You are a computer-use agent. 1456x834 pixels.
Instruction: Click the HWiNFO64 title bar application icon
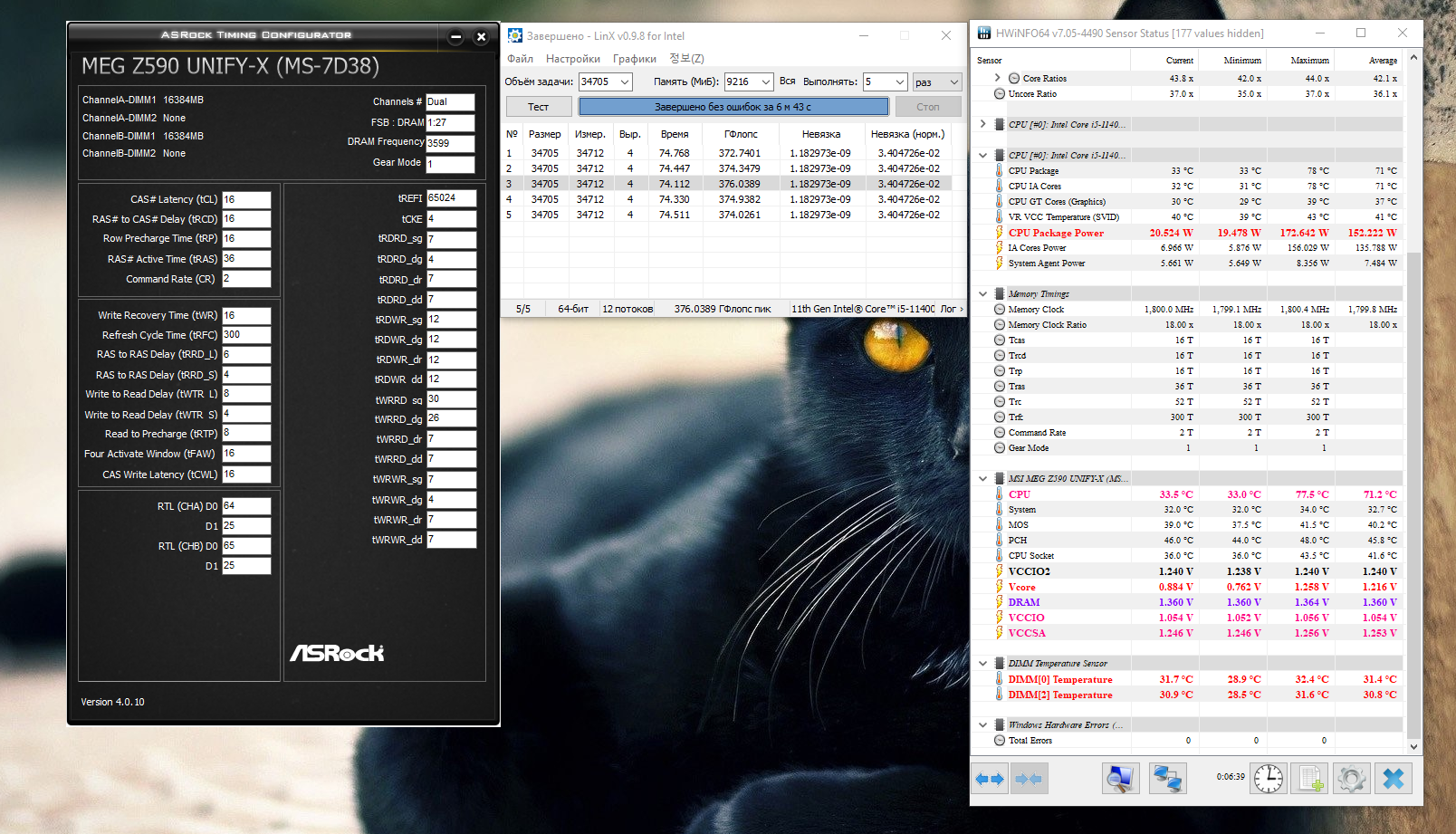click(984, 34)
